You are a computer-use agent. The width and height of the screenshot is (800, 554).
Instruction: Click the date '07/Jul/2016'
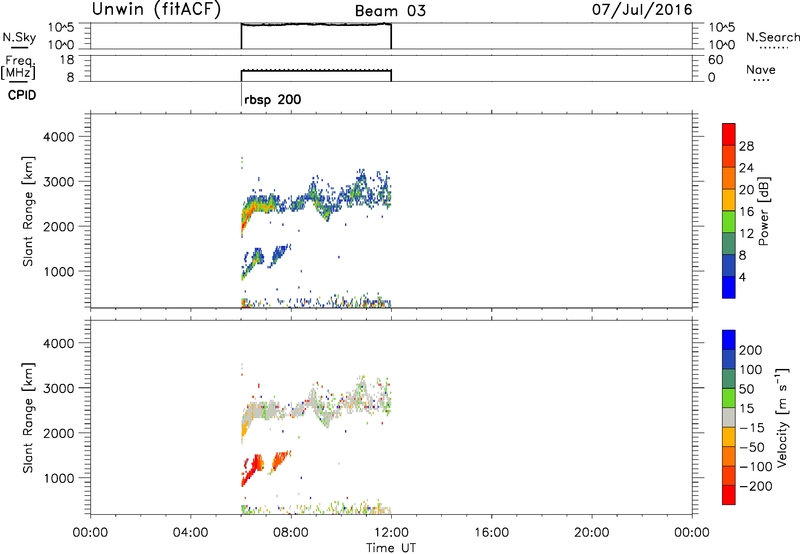point(642,10)
